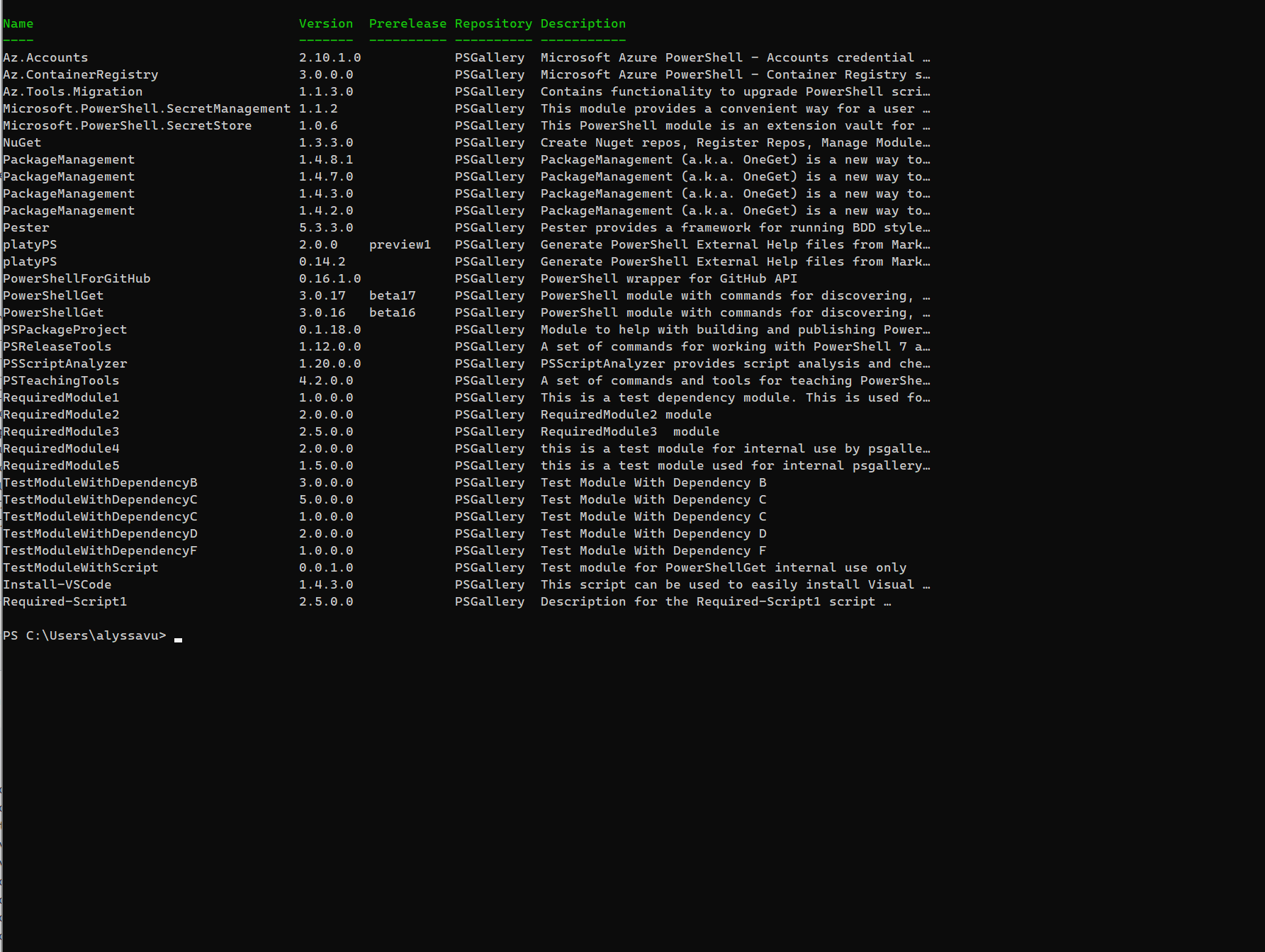The width and height of the screenshot is (1265, 952).
Task: Select the NuGet module name
Action: click(x=22, y=142)
